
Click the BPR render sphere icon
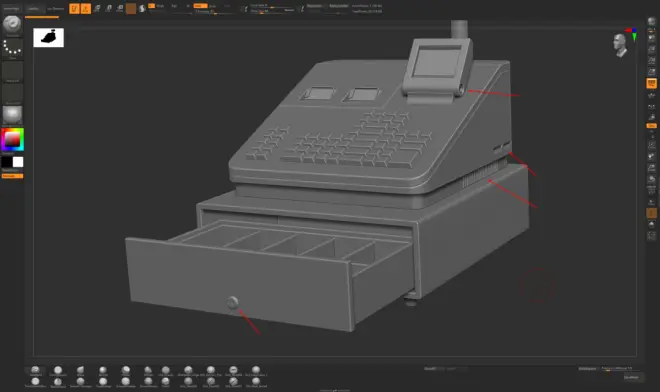pyautogui.click(x=652, y=22)
